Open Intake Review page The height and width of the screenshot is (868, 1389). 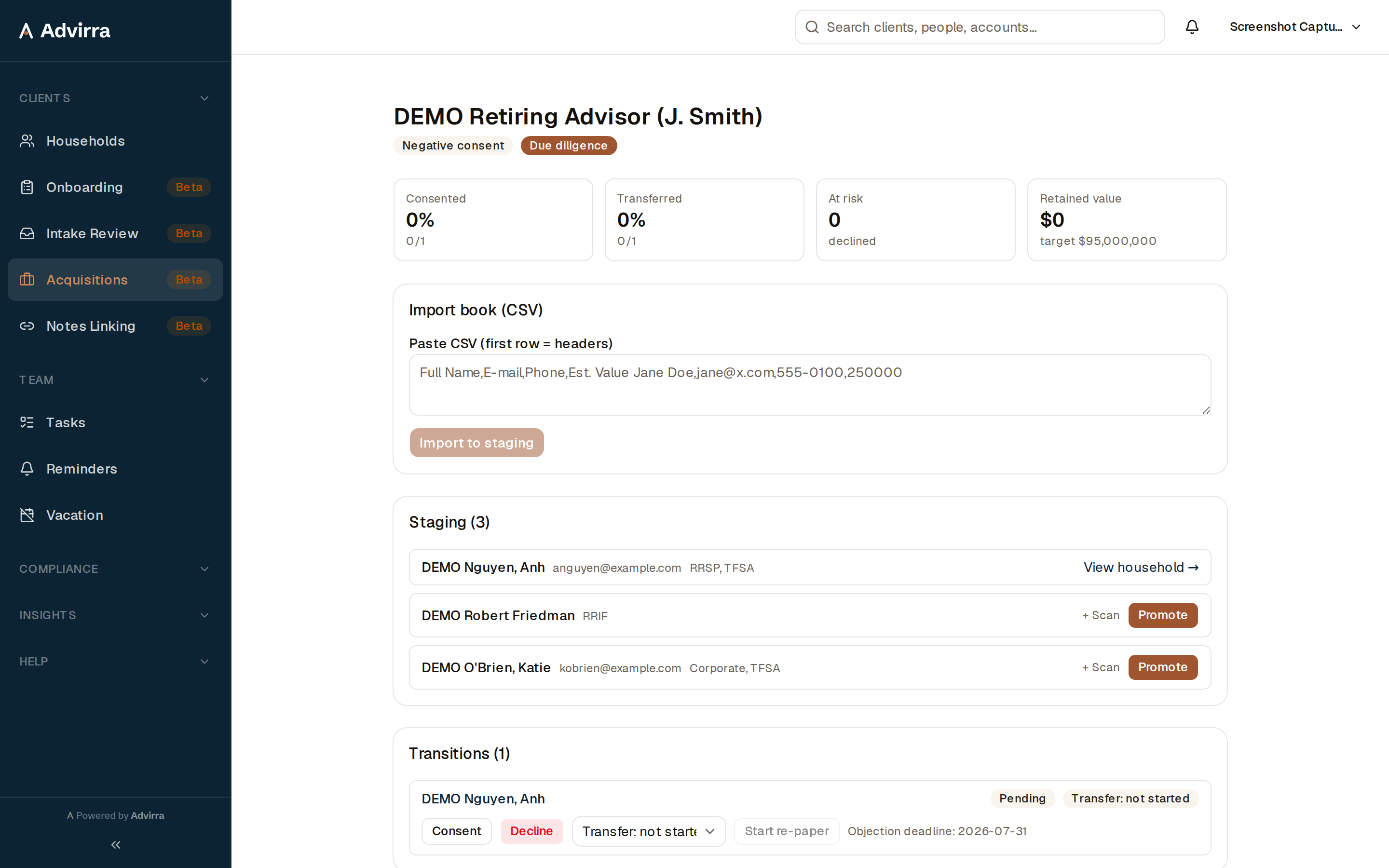coord(115,234)
